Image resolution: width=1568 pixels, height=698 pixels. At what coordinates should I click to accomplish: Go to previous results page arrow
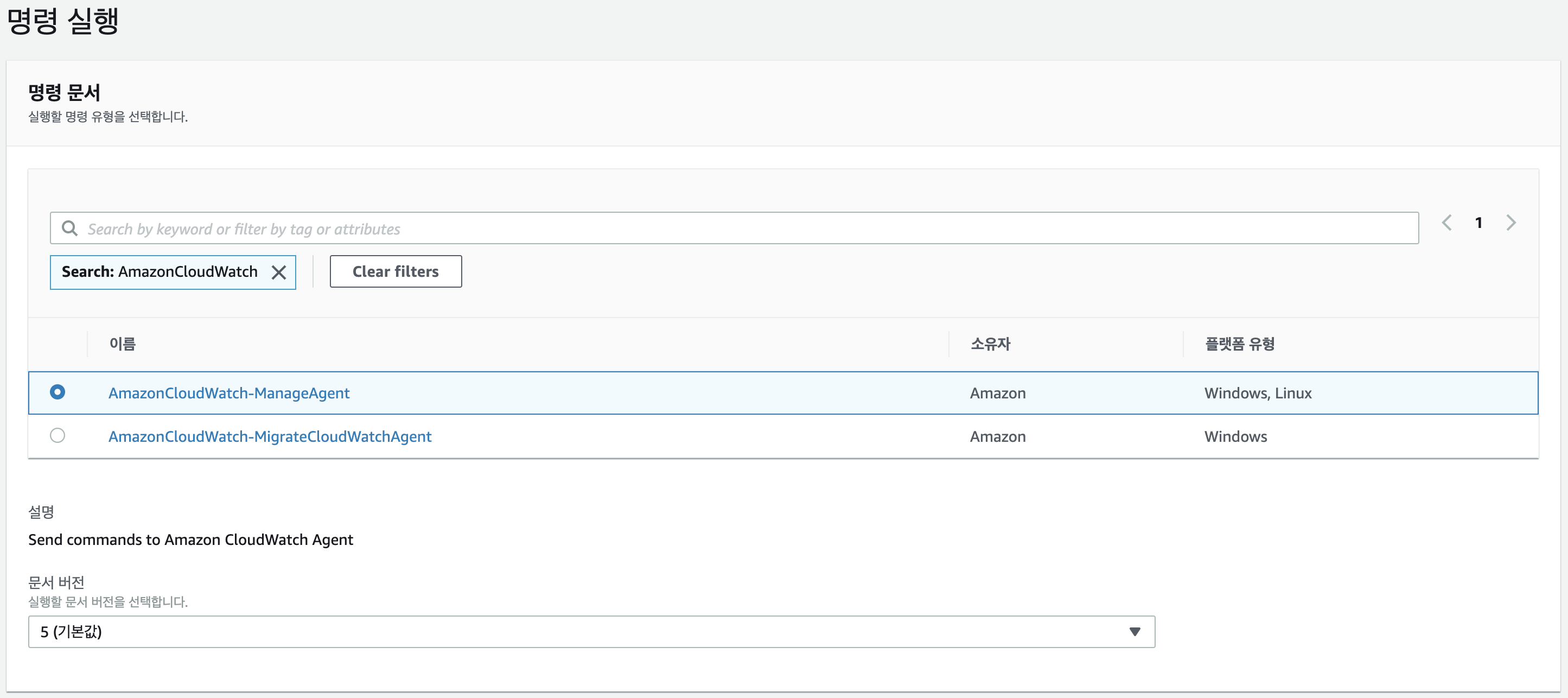pyautogui.click(x=1447, y=223)
